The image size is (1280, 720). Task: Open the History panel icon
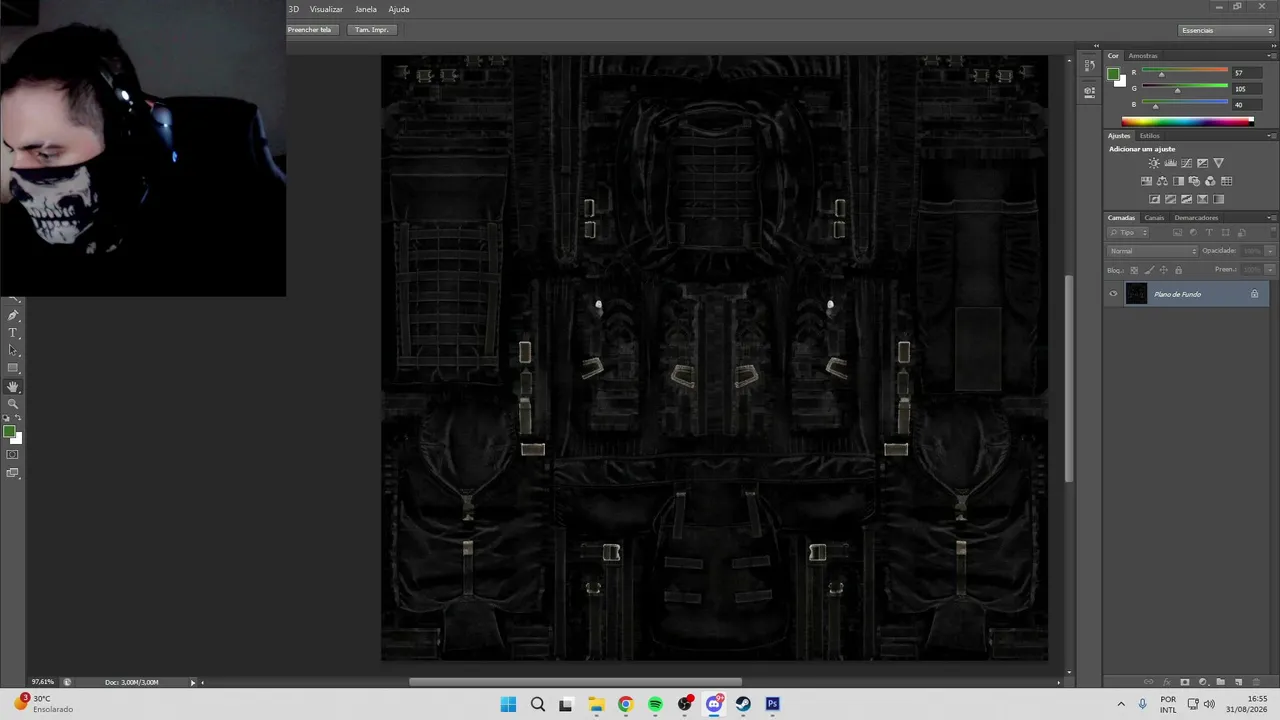(x=1089, y=66)
